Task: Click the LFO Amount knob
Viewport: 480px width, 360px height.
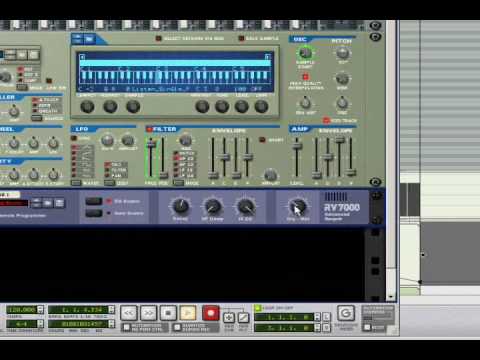Action: tap(128, 140)
